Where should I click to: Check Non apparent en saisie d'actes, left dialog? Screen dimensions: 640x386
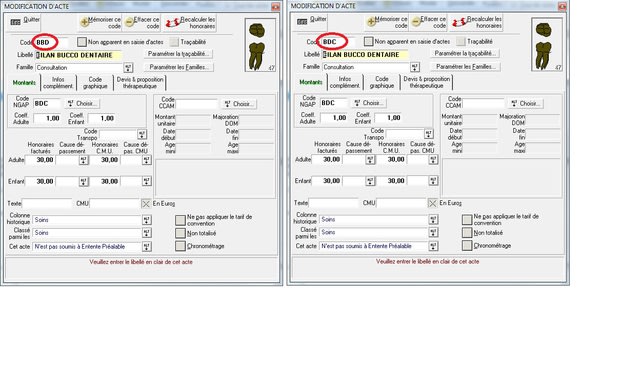click(82, 42)
